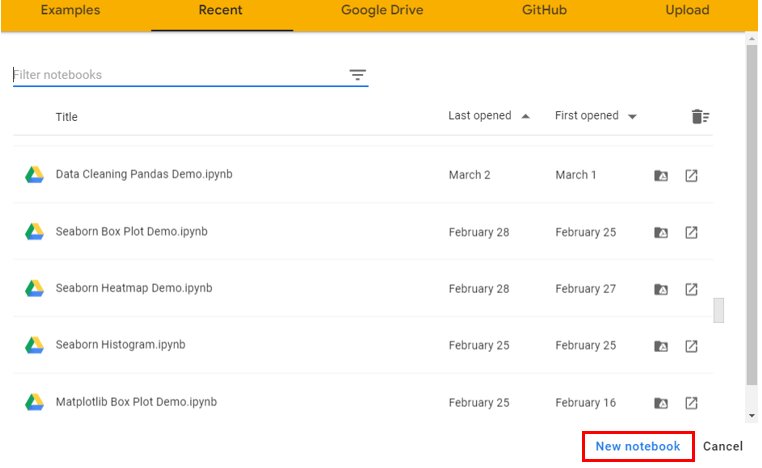Click the vertical scrollbar thumb
This screenshot has width=762, height=468.
718,311
